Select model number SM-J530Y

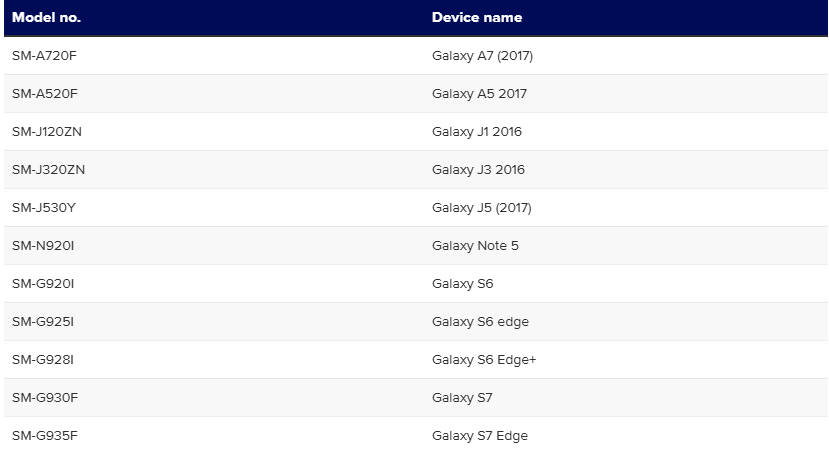[x=44, y=208]
